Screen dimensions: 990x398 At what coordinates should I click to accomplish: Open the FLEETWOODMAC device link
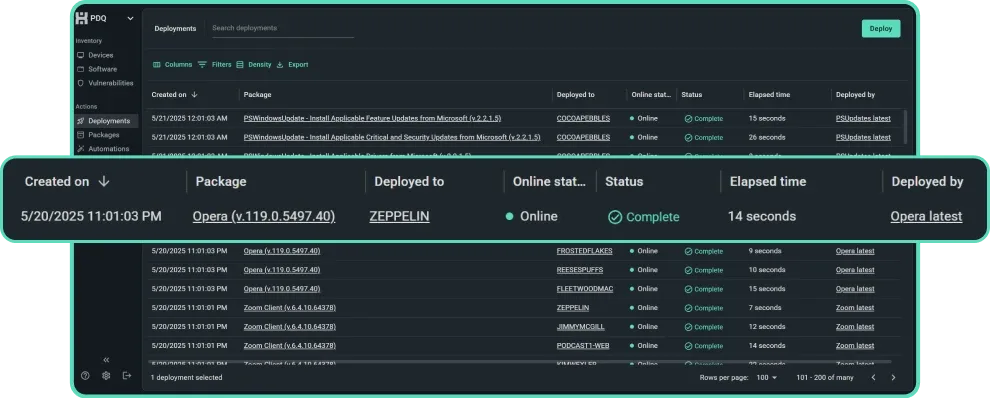tap(584, 289)
